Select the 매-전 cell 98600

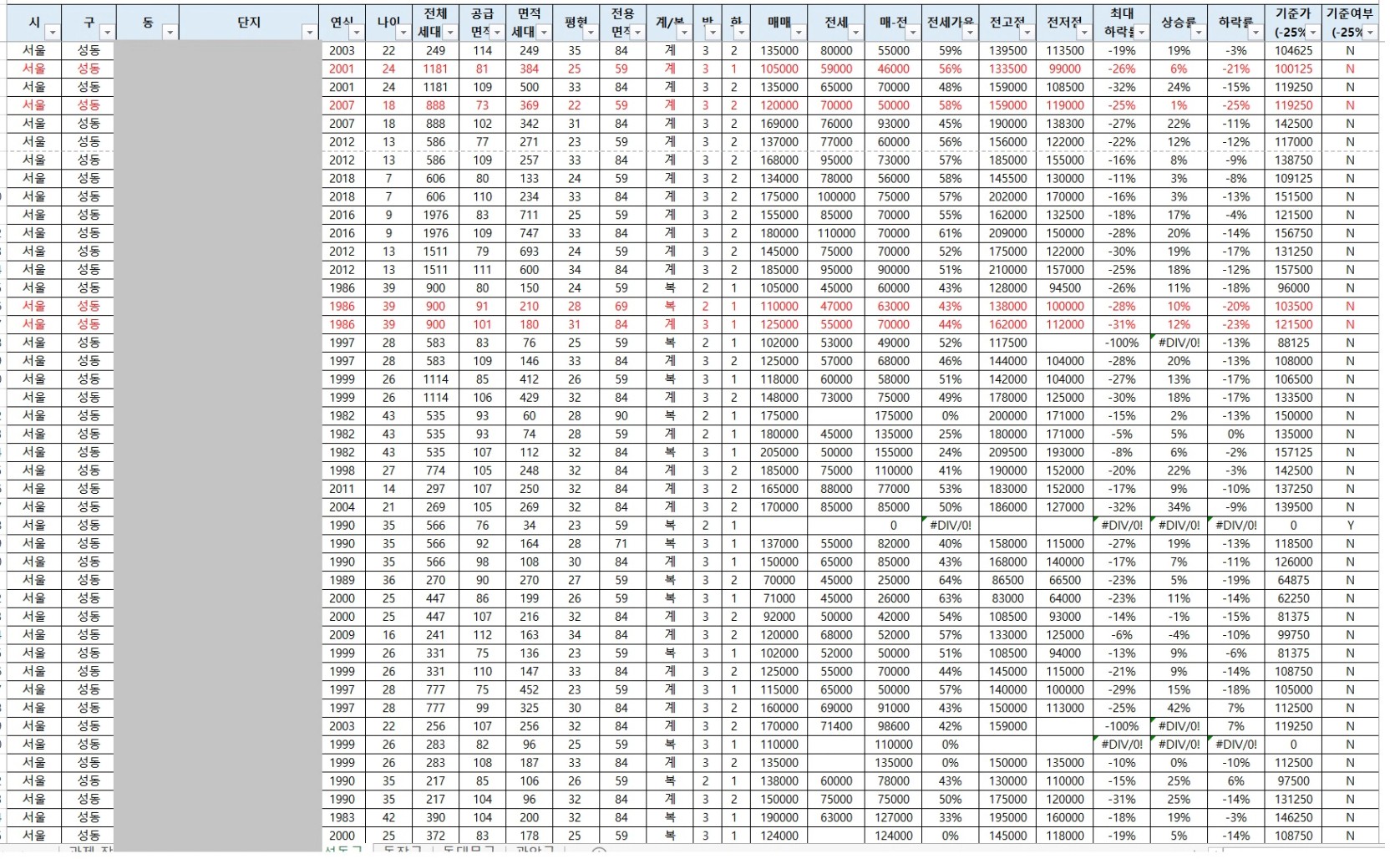(893, 726)
